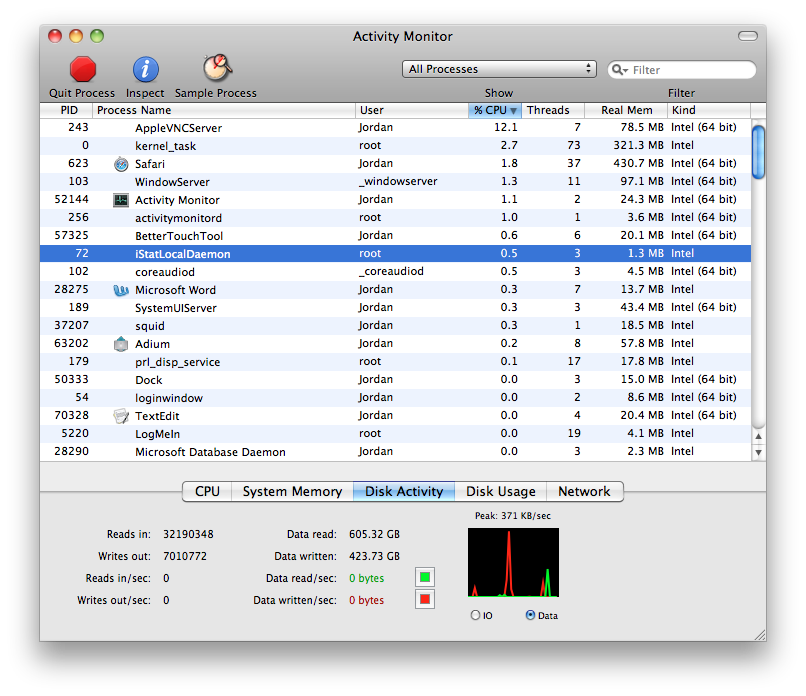Screen dimensions: 806x696
Task: Click the Adium duck icon
Action: pos(121,344)
